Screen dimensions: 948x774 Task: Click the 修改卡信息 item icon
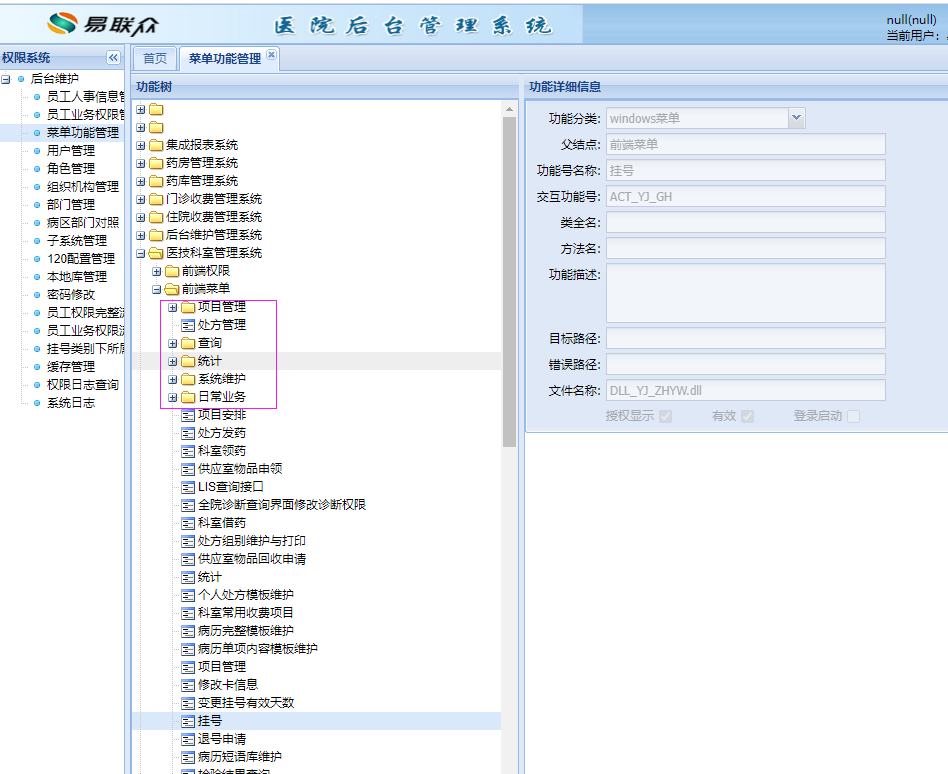click(x=188, y=685)
